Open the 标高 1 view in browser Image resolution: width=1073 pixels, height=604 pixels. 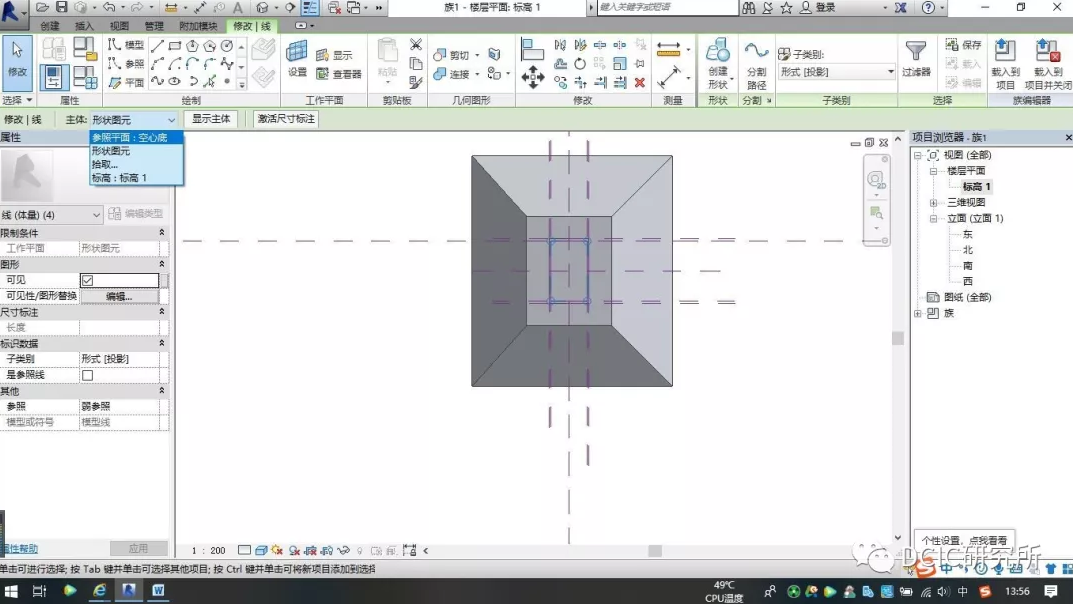tap(977, 187)
